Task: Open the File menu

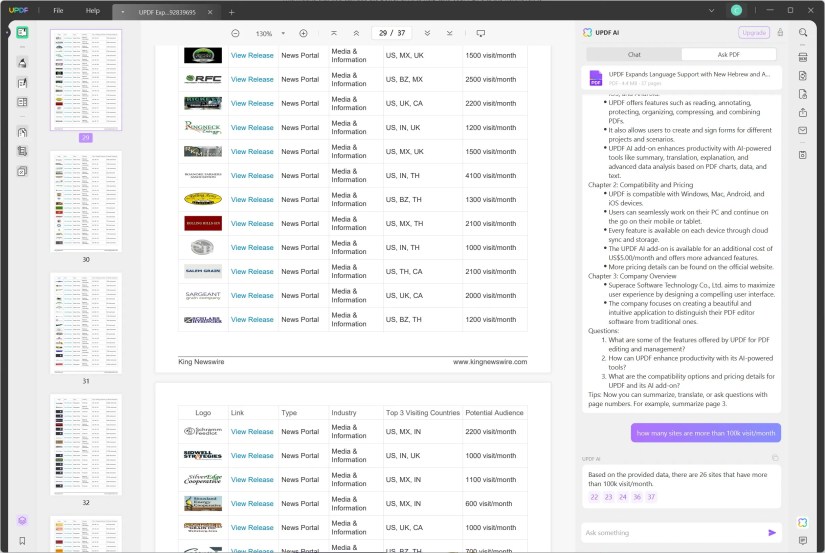Action: [58, 11]
